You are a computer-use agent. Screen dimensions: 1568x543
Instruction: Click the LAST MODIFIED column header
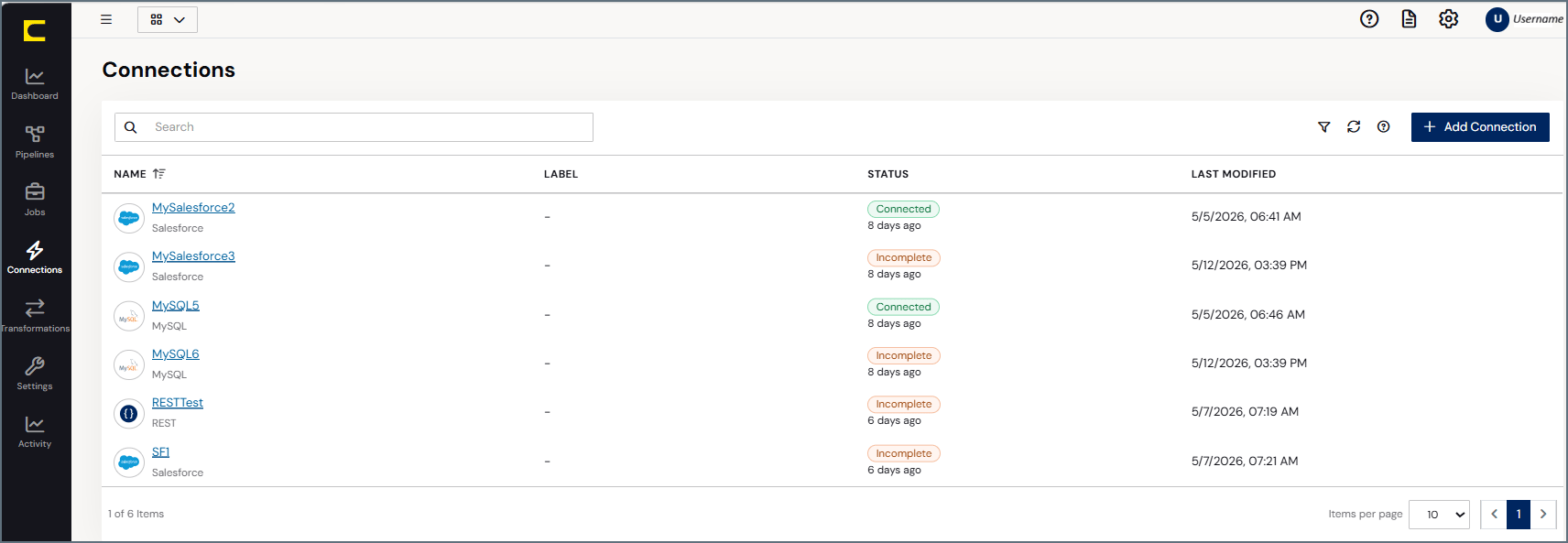[1234, 174]
